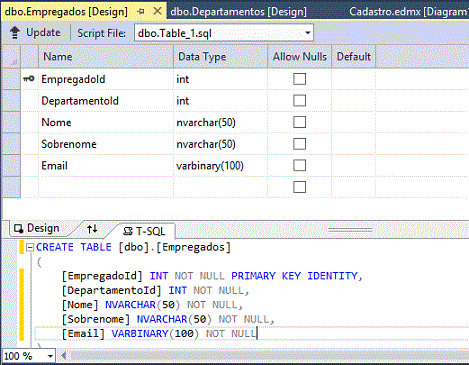Screen dimensions: 469x365
Task: Click the horizontal scrollbar left arrow
Action: (63, 356)
